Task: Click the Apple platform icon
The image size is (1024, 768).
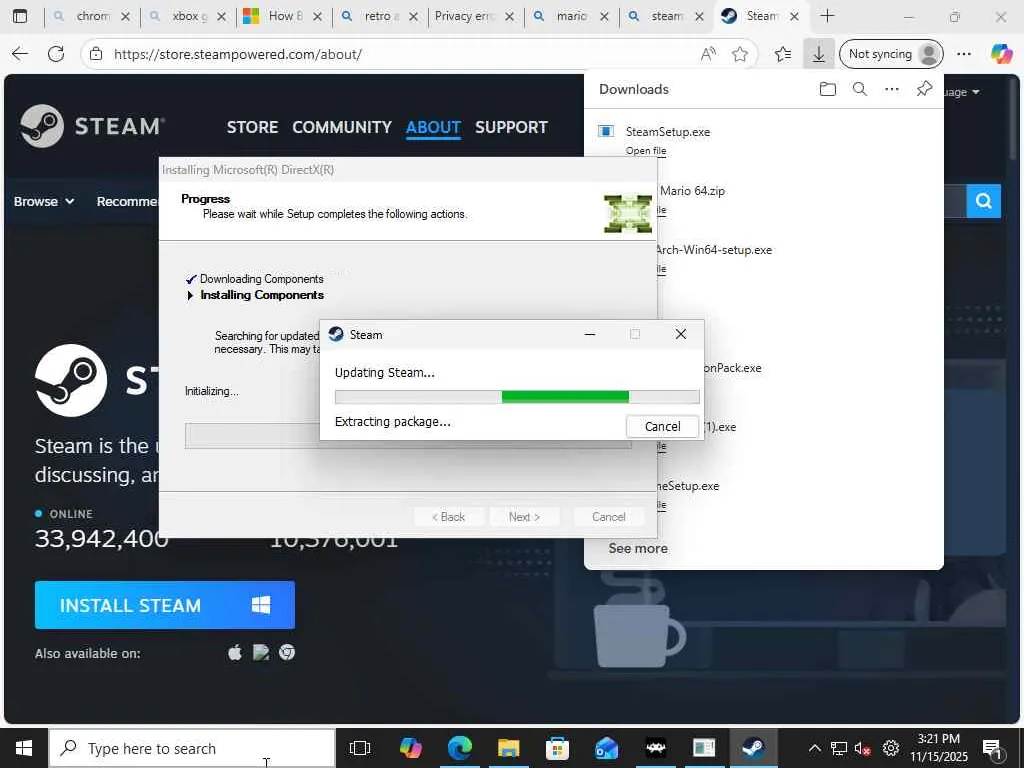Action: click(x=234, y=652)
